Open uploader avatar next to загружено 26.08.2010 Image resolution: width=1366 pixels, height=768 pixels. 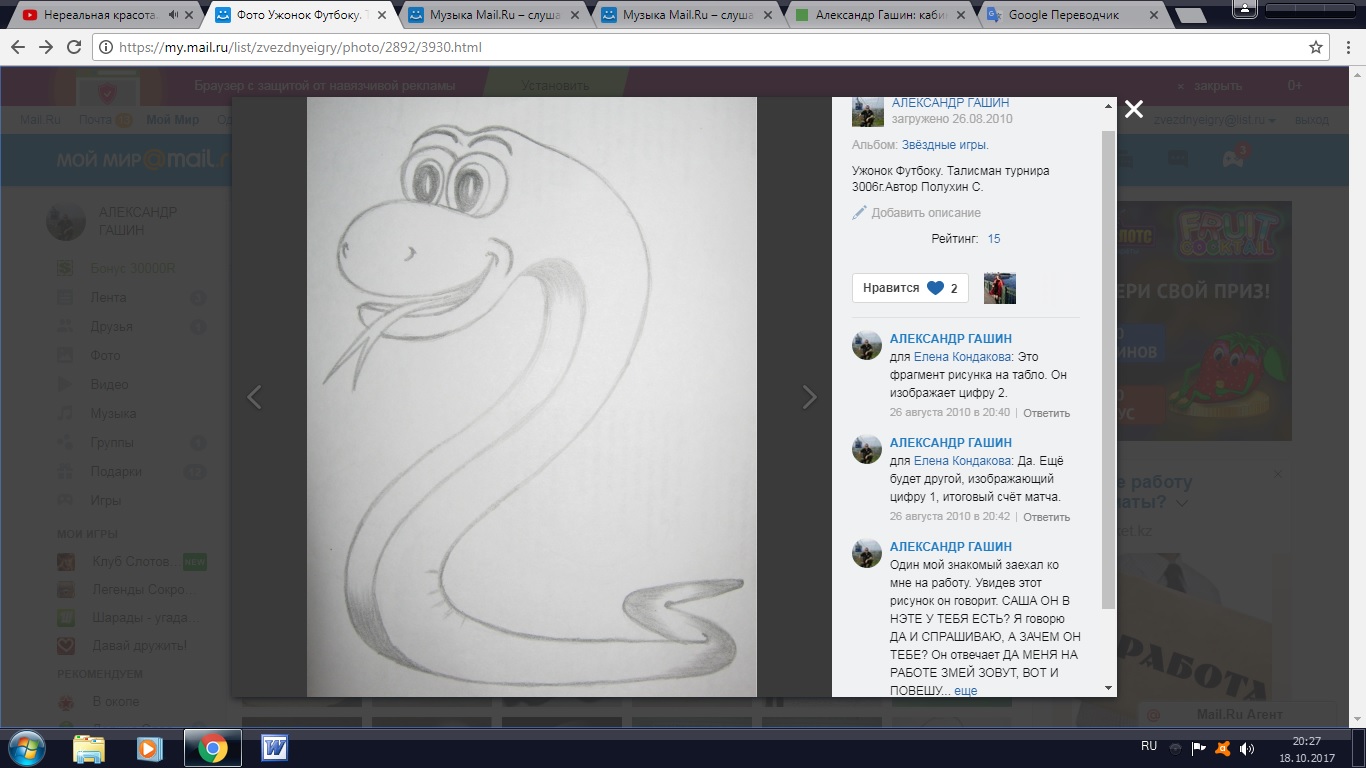[x=867, y=111]
